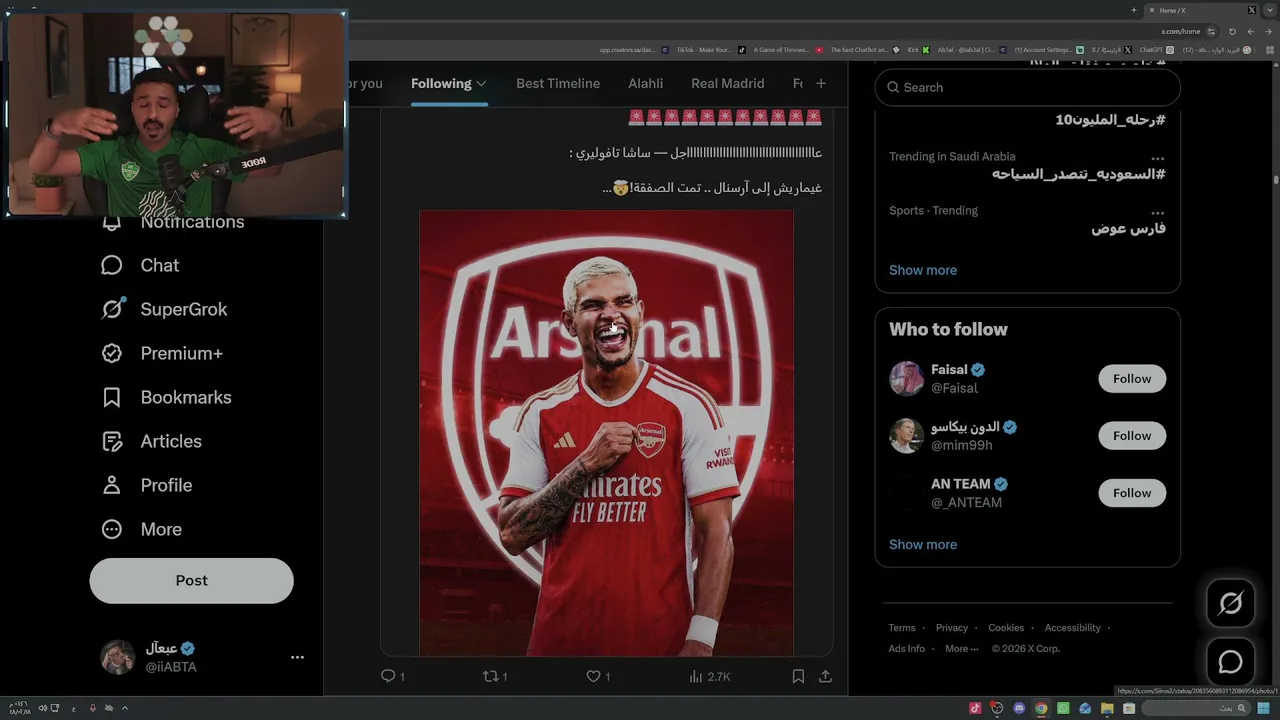Show more accounts to follow
The image size is (1280, 720).
click(x=923, y=544)
